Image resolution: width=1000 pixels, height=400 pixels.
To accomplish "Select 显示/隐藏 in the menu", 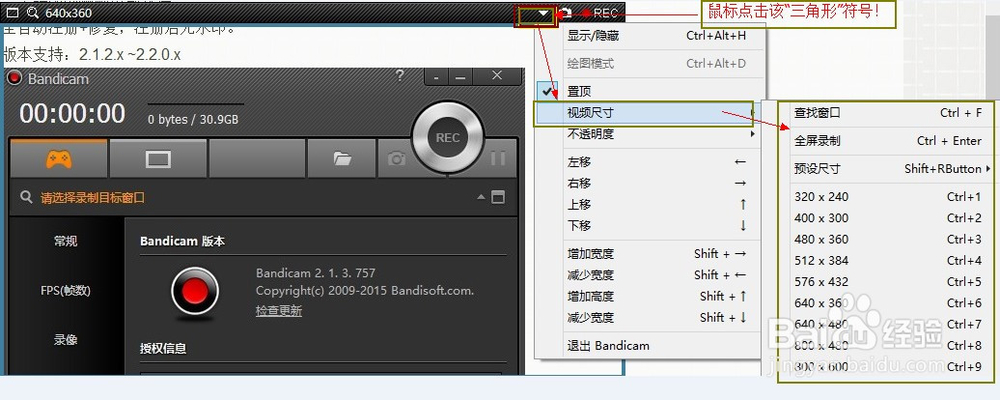I will (649, 36).
